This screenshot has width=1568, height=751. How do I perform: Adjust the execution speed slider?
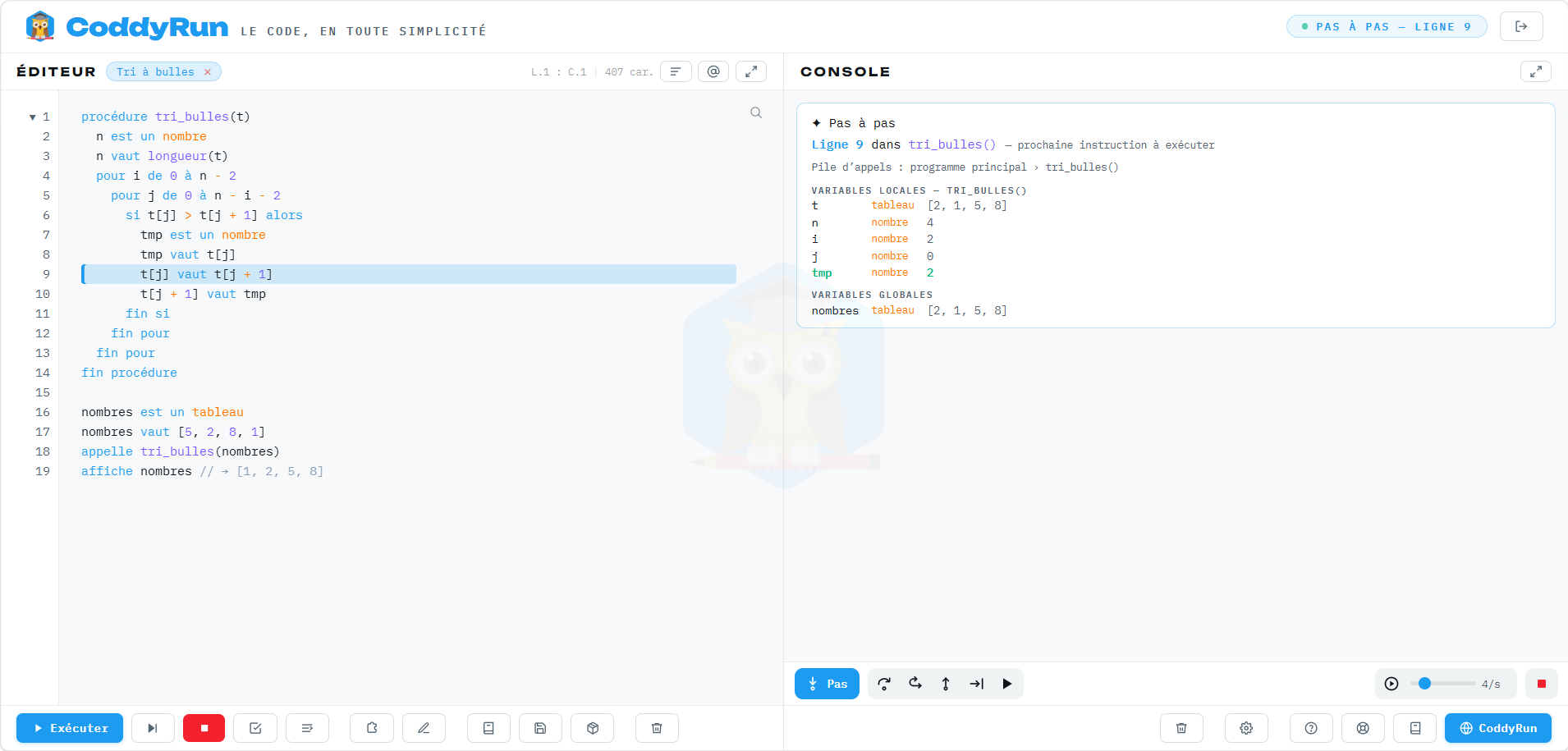click(1442, 684)
